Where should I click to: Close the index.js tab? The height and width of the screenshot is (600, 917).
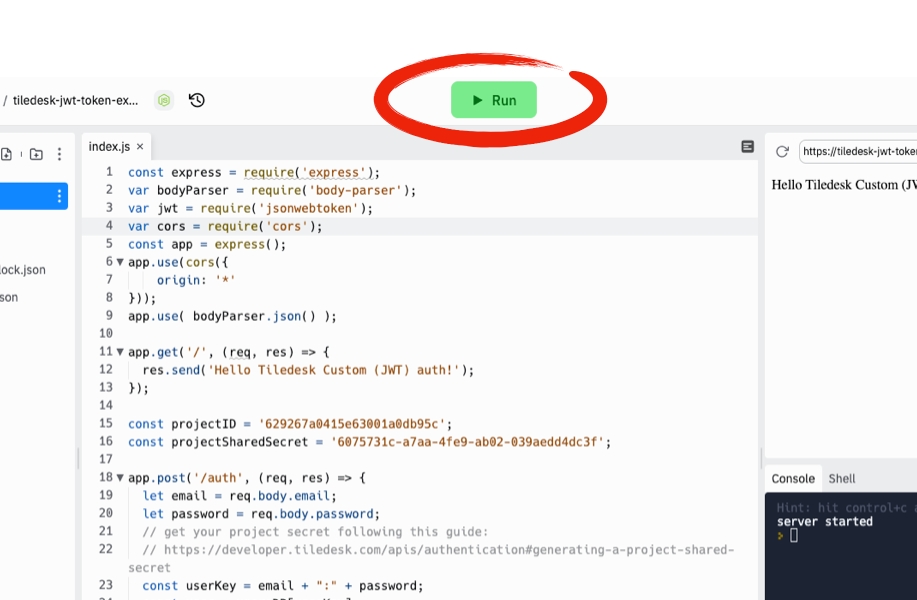tap(140, 147)
